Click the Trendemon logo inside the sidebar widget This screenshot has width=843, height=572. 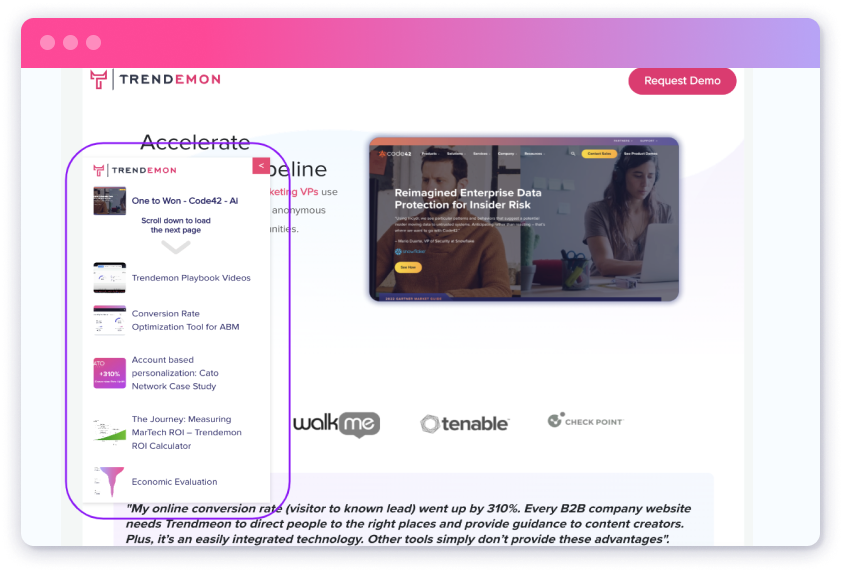[x=135, y=170]
